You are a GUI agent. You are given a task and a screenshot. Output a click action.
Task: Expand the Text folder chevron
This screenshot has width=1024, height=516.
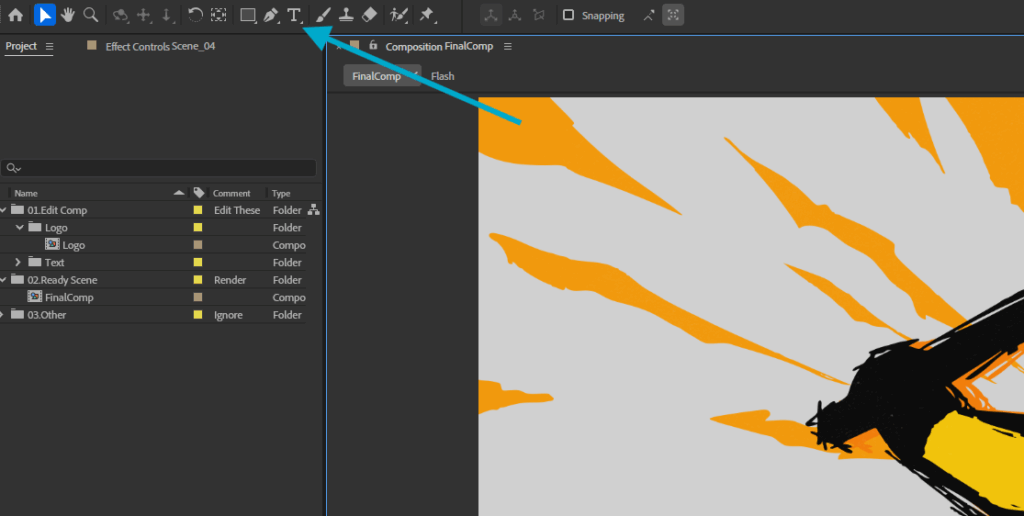pos(18,262)
